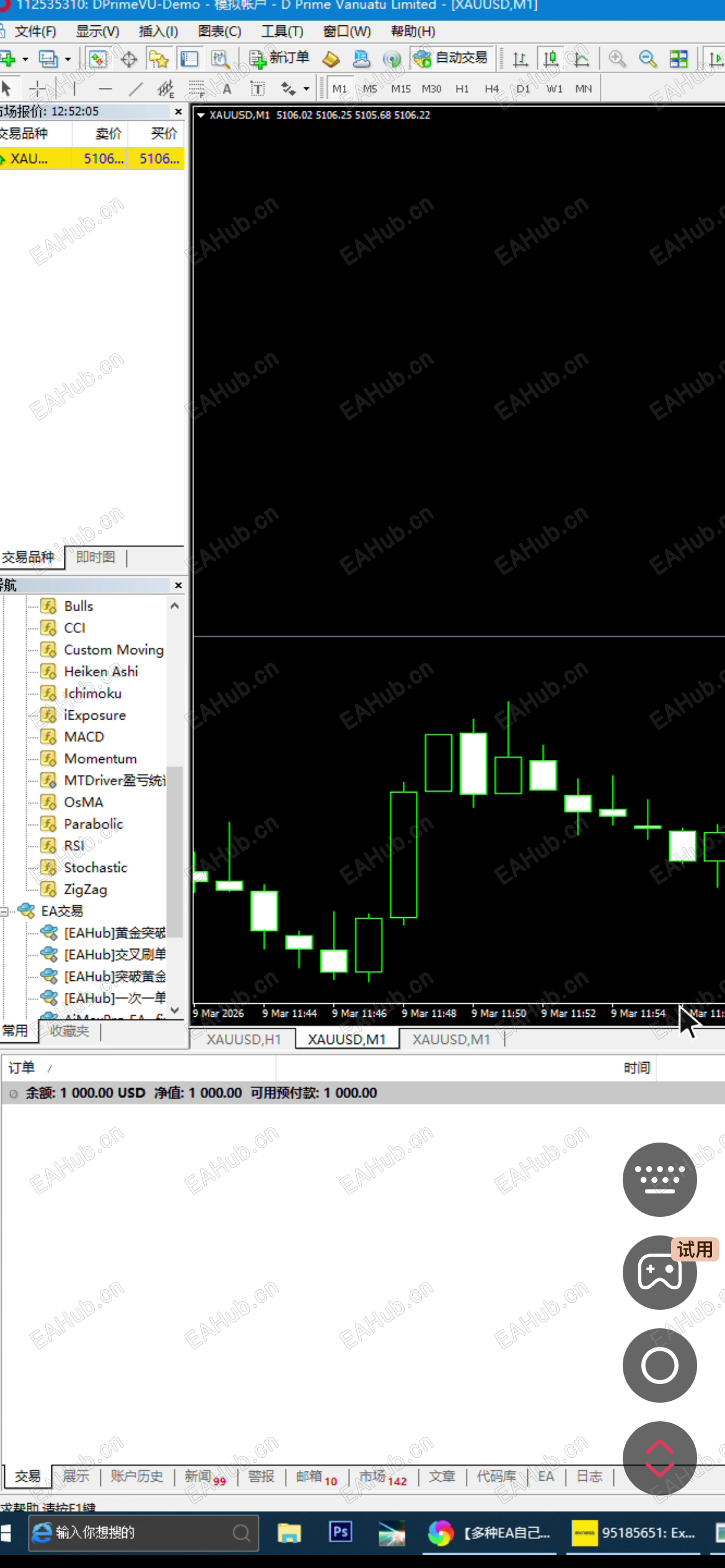Viewport: 725px width, 1568px height.
Task: Tile chart windows with the grid icon
Action: click(x=679, y=59)
